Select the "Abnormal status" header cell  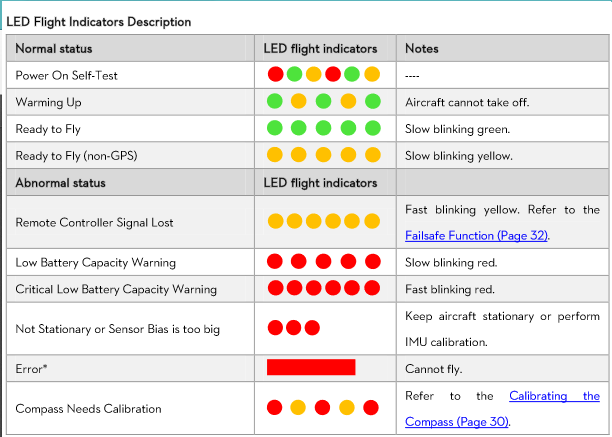60,183
